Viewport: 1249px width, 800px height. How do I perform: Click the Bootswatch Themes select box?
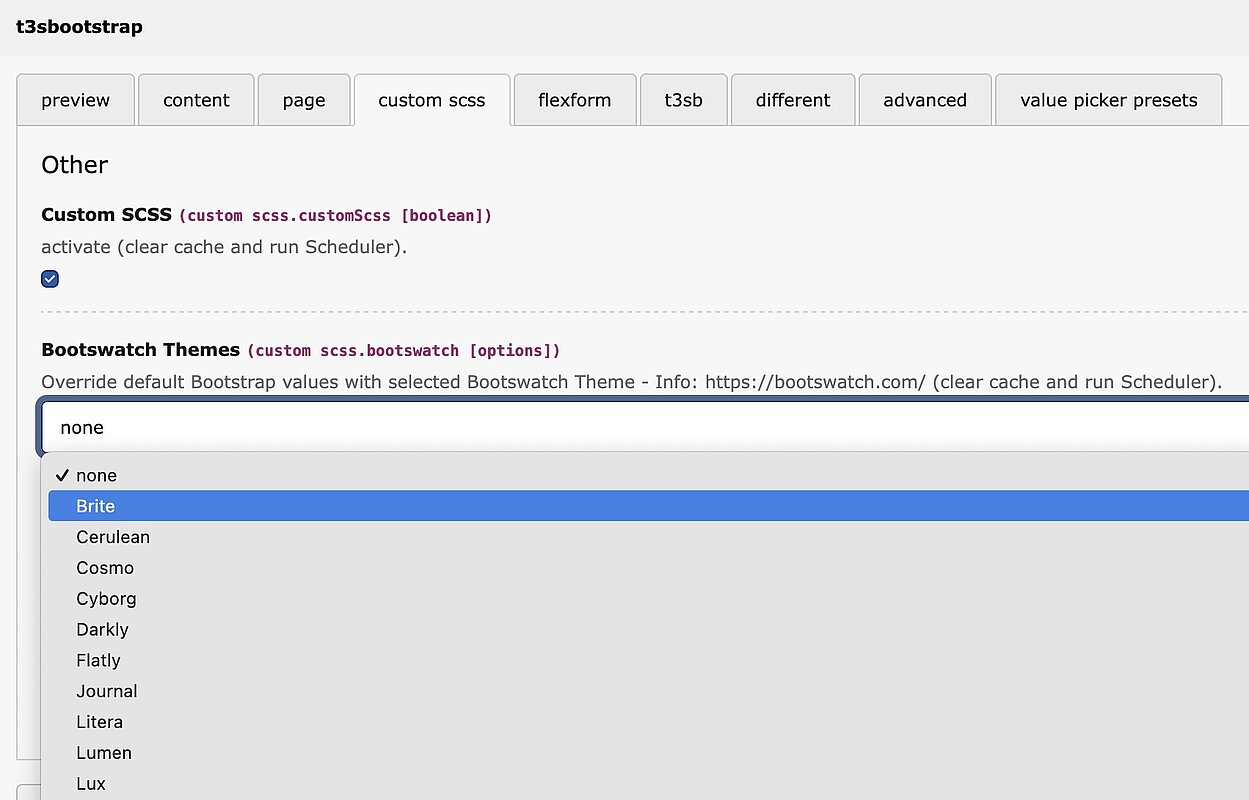click(x=640, y=427)
